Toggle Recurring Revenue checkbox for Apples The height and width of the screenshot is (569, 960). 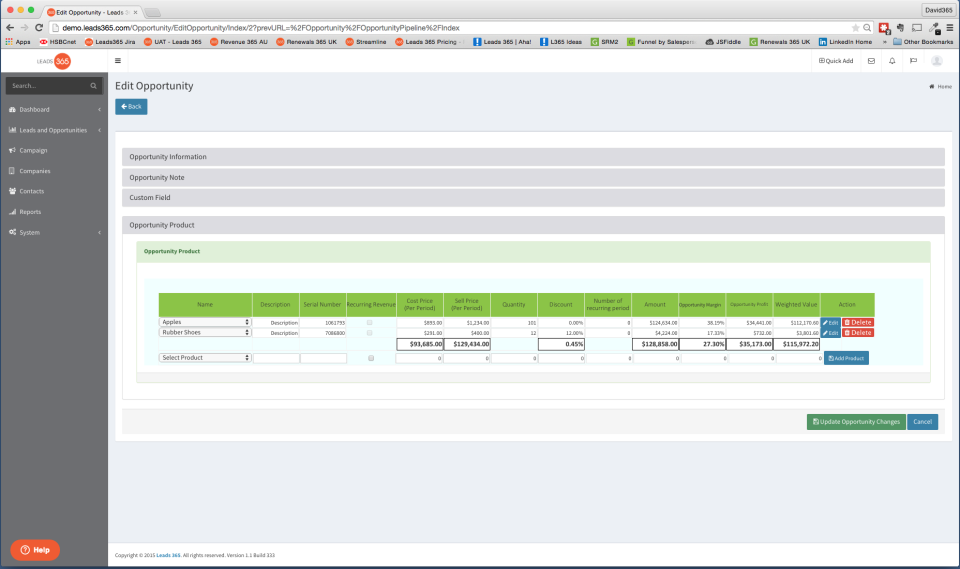369,322
